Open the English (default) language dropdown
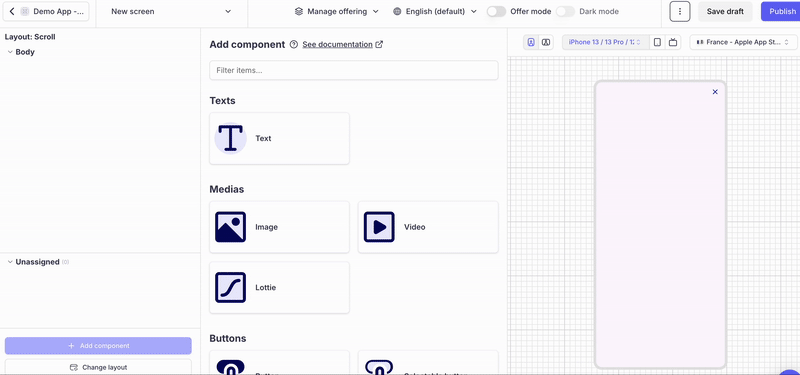 [x=435, y=11]
